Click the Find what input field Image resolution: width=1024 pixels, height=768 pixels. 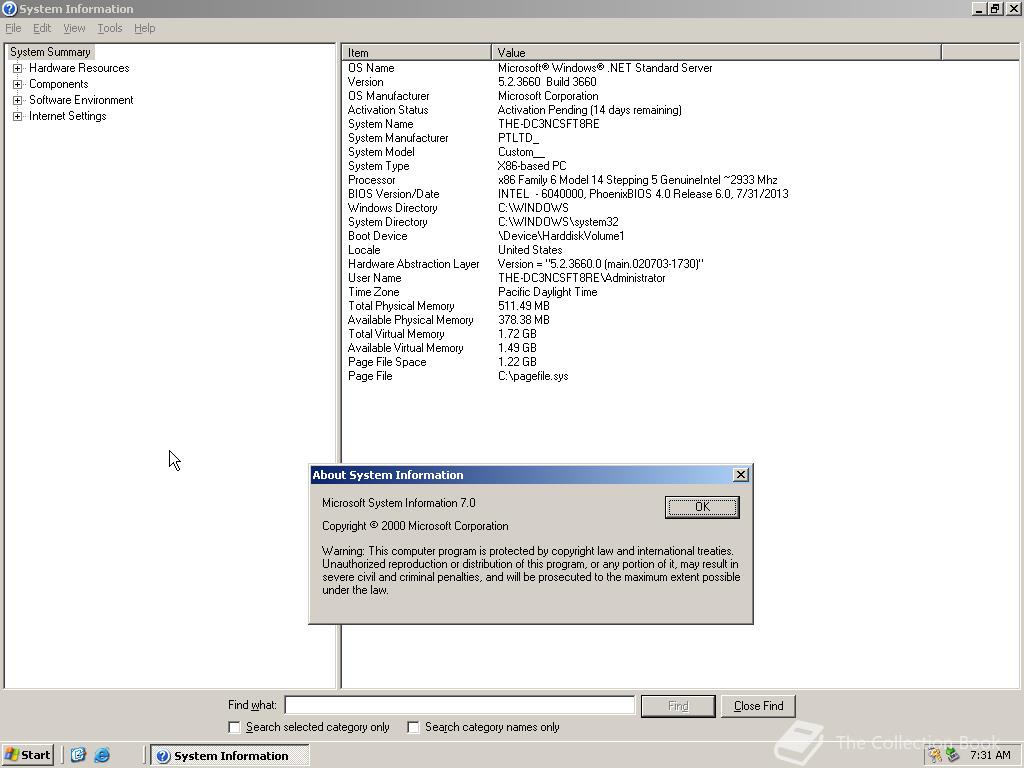[460, 705]
